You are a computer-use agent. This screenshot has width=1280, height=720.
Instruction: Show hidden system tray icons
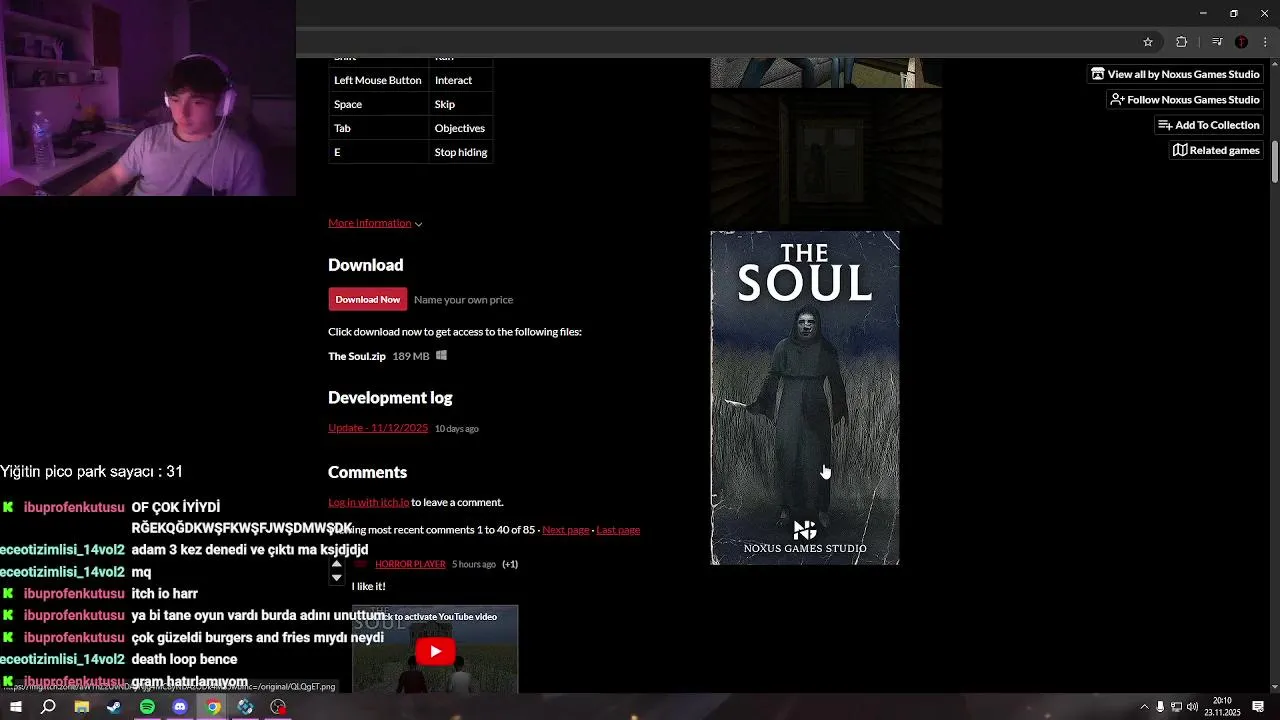point(1144,707)
